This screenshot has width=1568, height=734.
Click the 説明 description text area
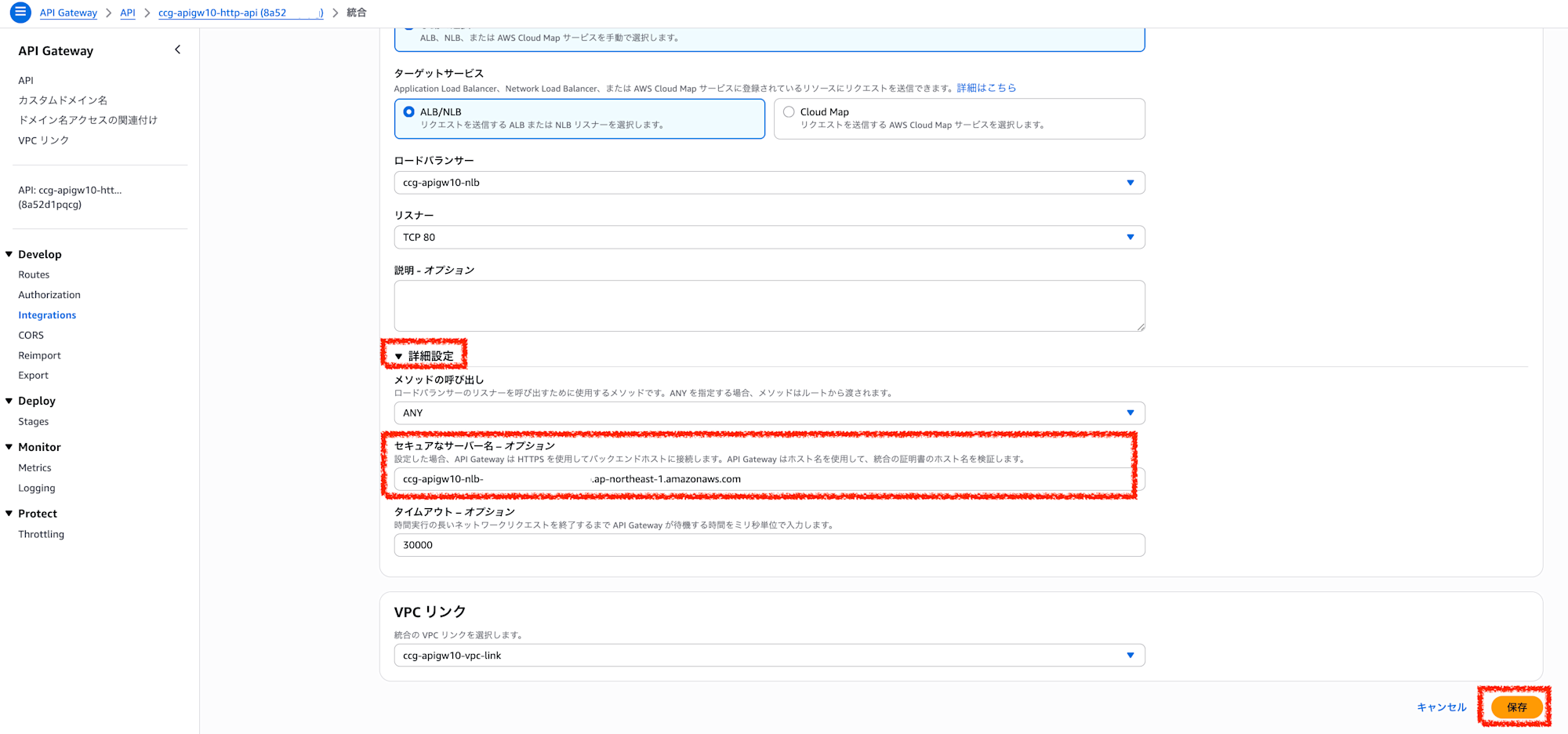click(x=769, y=306)
